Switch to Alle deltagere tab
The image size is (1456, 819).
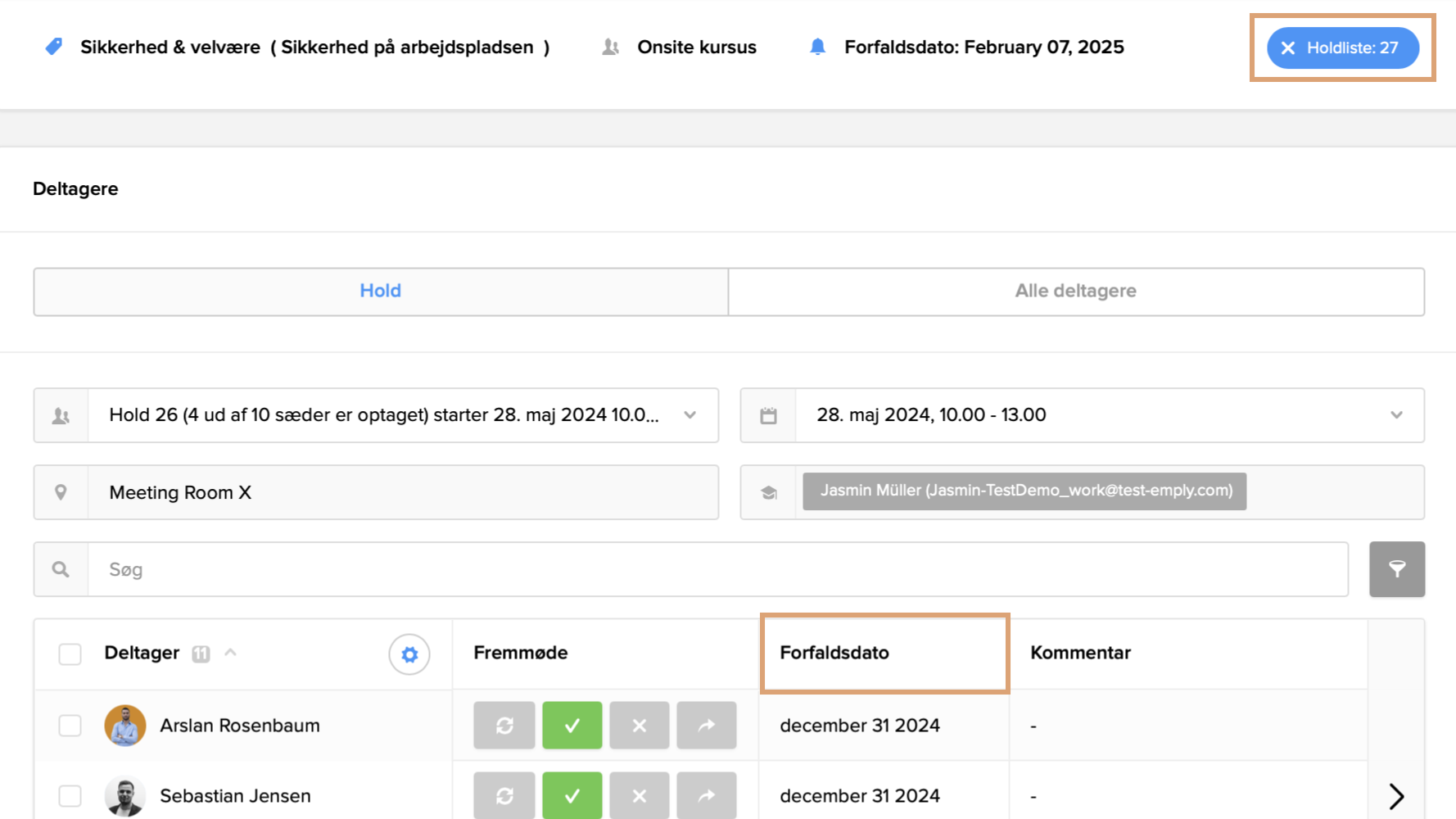point(1075,292)
